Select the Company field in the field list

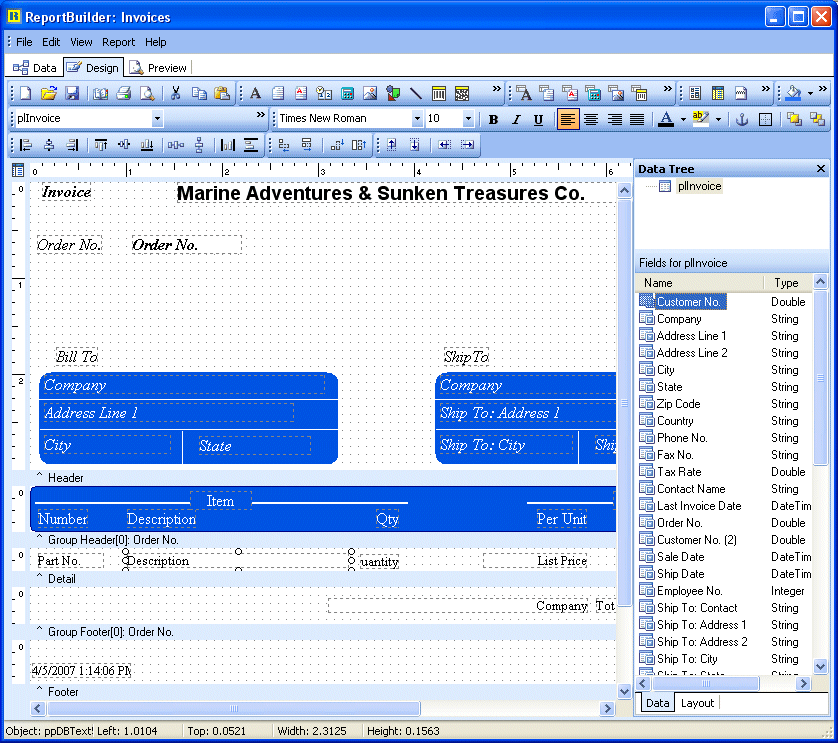tap(679, 319)
